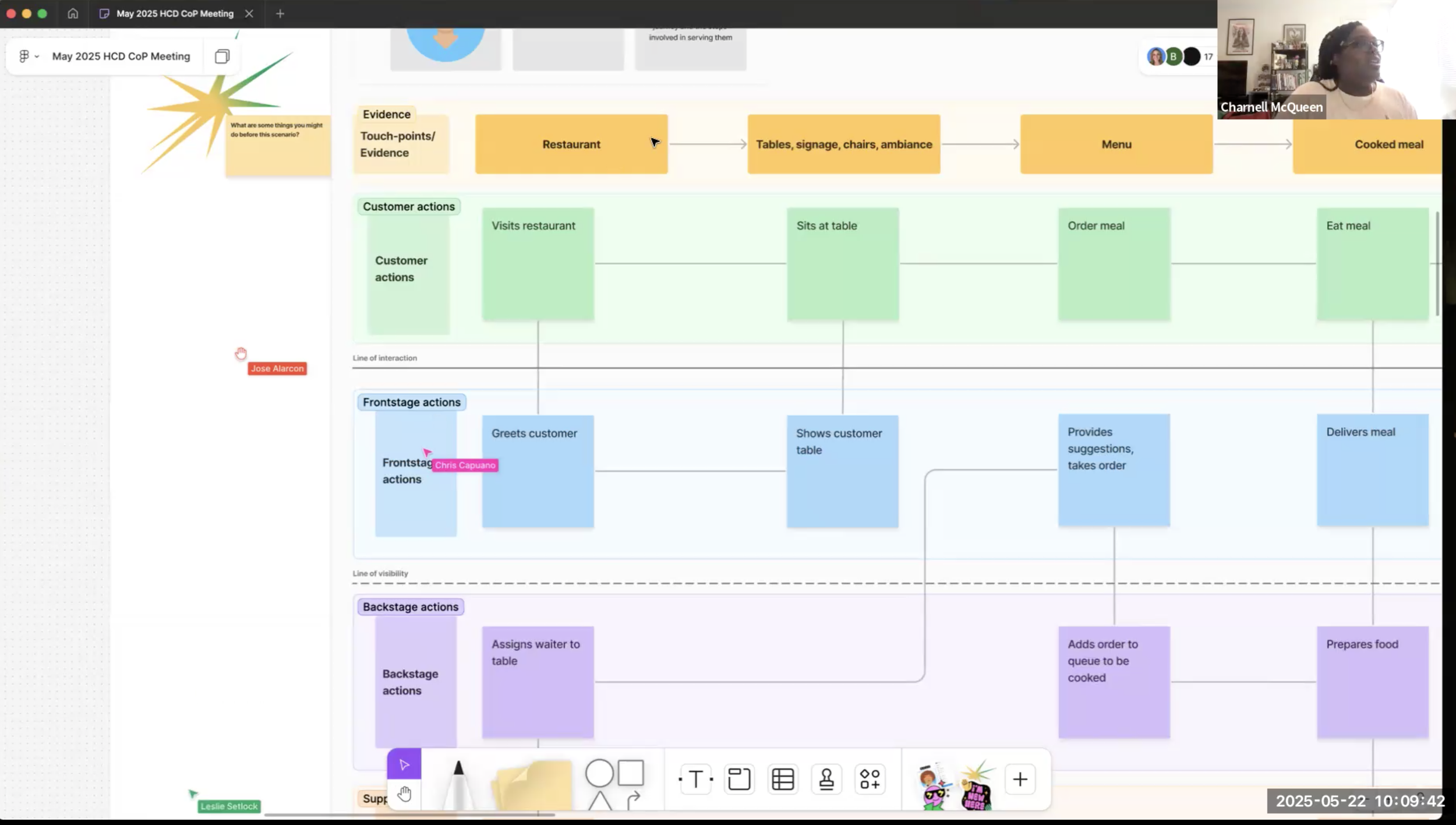Select the Section tool

(739, 779)
